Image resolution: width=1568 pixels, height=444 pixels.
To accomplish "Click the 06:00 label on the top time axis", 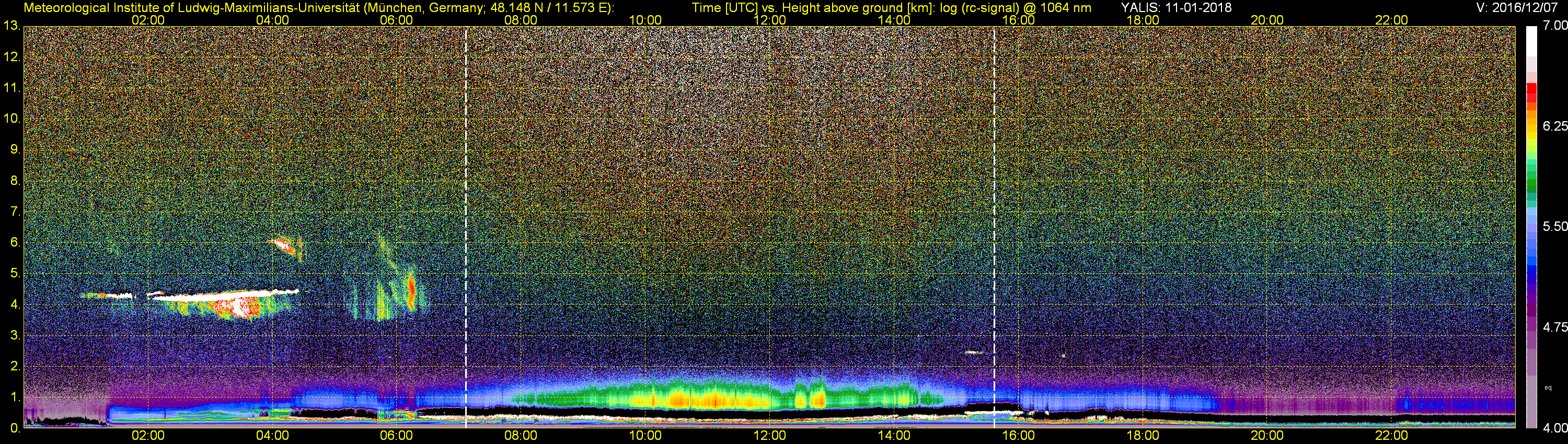I will [x=396, y=20].
